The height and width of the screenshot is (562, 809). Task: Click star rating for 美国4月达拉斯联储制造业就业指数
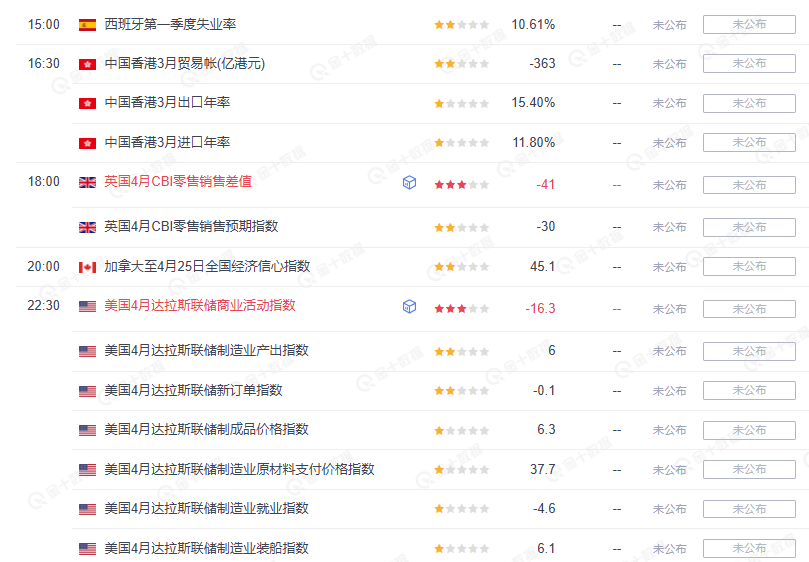[x=461, y=509]
